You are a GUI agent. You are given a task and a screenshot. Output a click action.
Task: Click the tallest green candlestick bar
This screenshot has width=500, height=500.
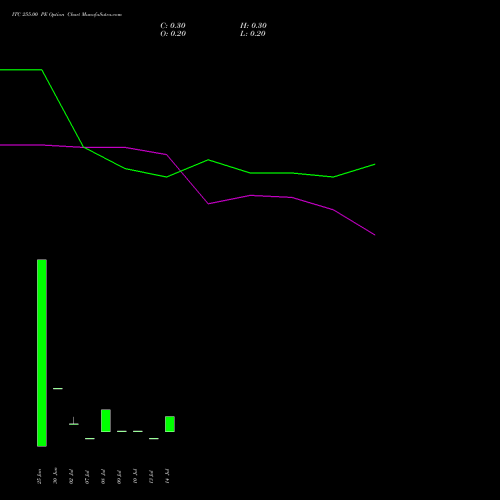pyautogui.click(x=42, y=353)
